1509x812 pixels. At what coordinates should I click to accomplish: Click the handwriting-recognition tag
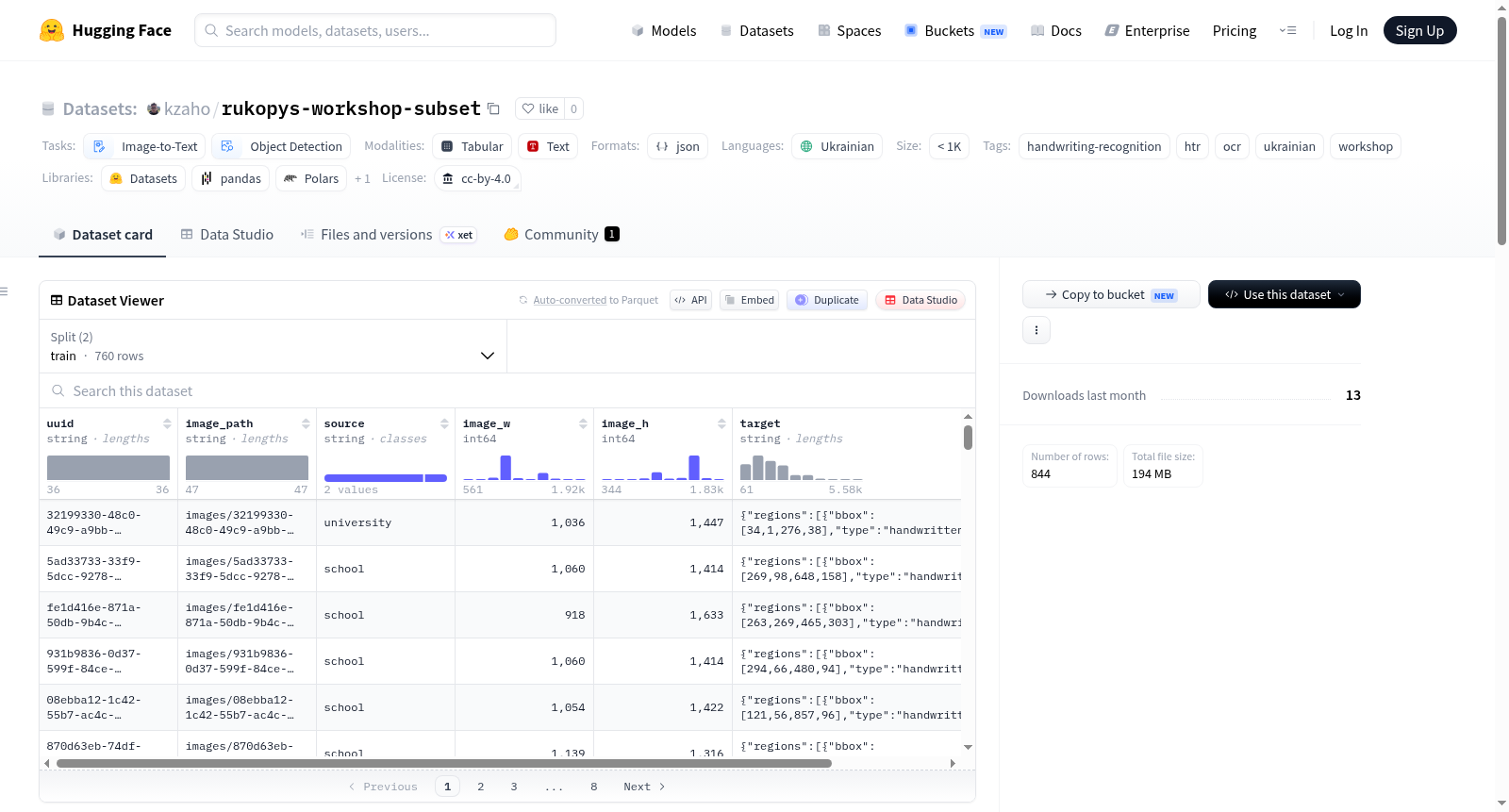click(x=1094, y=146)
